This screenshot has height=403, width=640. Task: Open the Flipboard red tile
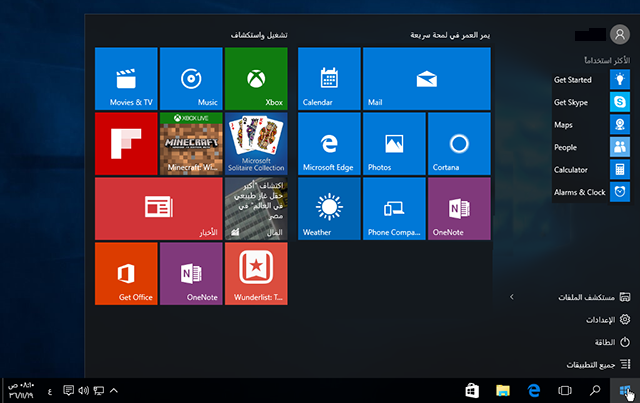pyautogui.click(x=126, y=144)
